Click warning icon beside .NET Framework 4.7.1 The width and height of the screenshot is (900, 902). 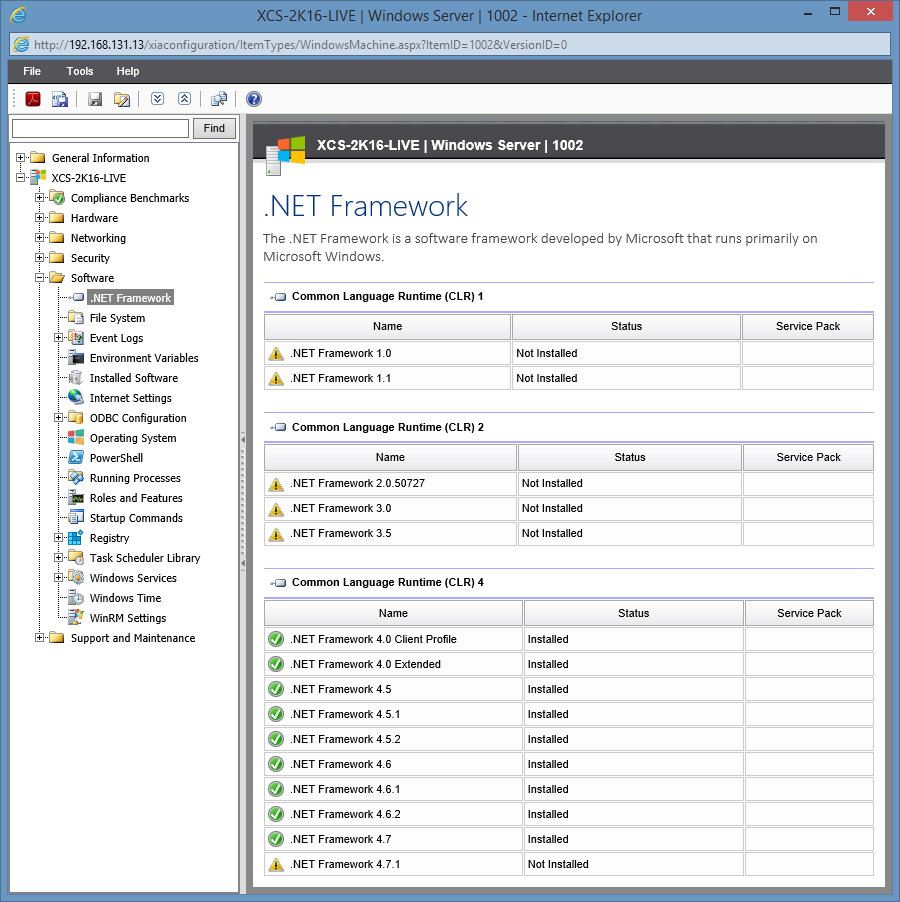[x=276, y=864]
